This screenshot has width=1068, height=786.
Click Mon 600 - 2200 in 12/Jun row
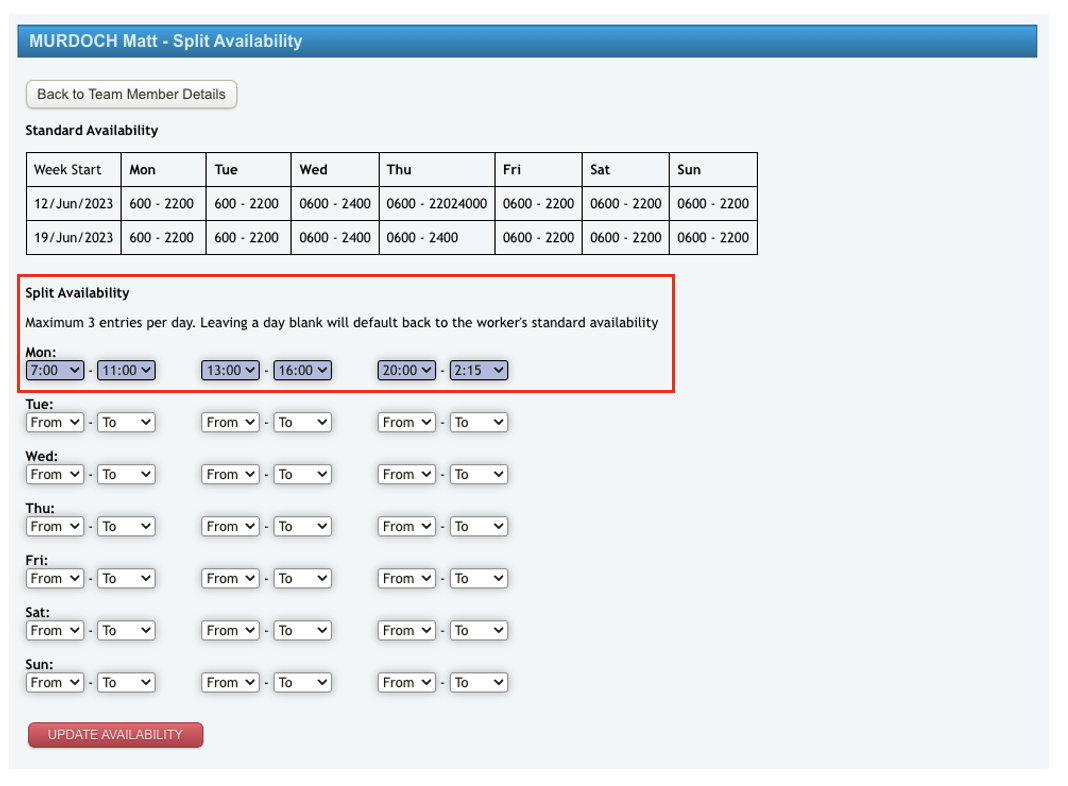(163, 204)
